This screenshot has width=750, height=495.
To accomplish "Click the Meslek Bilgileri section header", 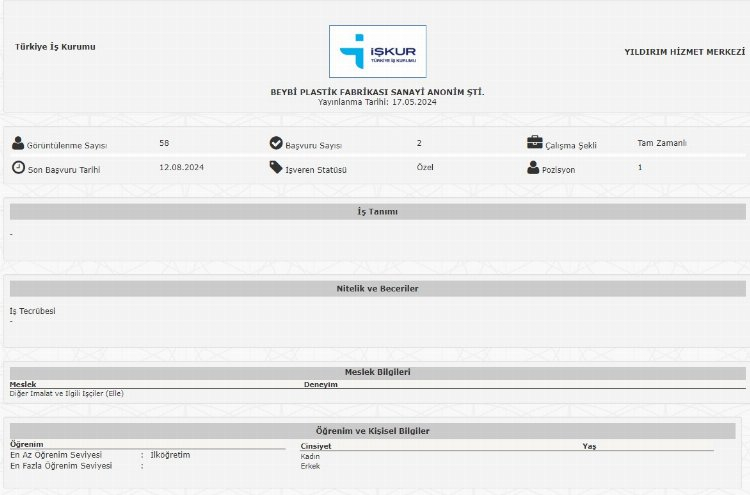I will click(x=377, y=372).
